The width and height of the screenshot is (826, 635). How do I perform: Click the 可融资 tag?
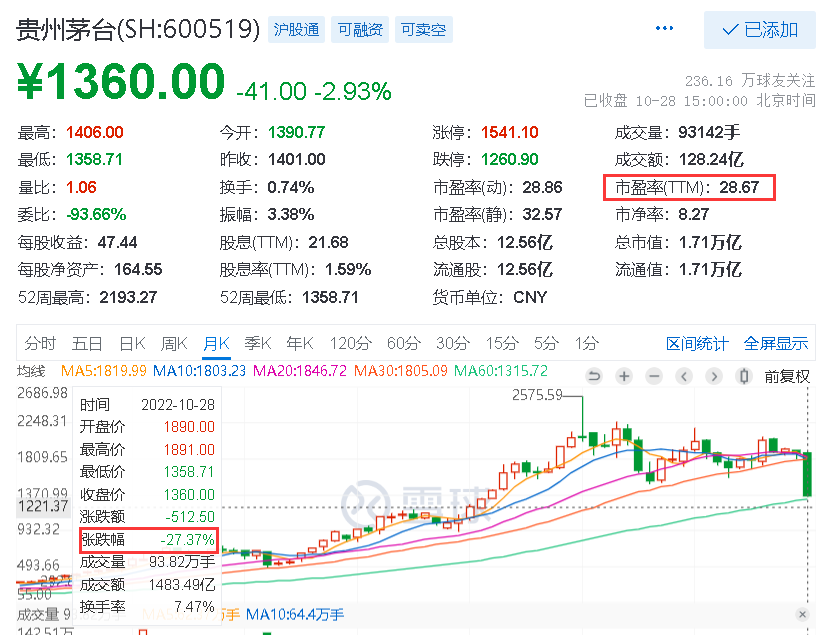(x=360, y=30)
